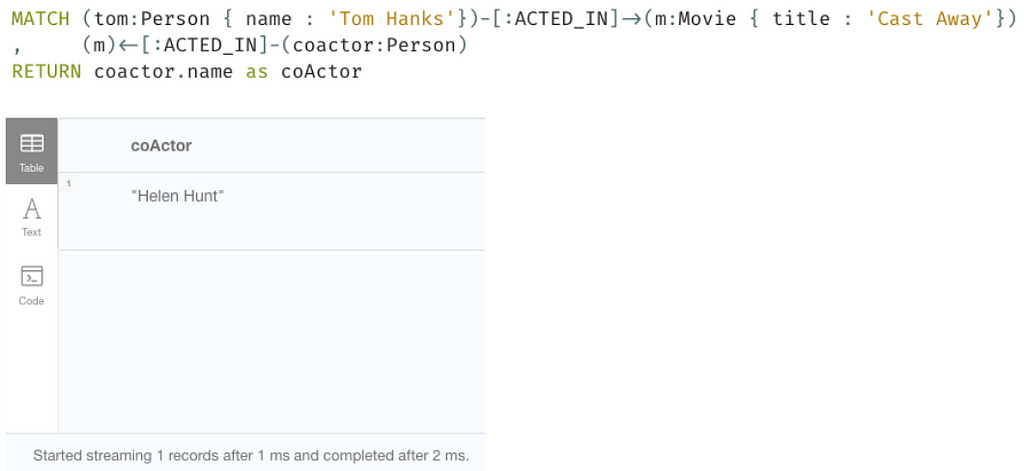Screen dimensions: 1024x471
Task: Click the coActor column header
Action: (x=161, y=146)
